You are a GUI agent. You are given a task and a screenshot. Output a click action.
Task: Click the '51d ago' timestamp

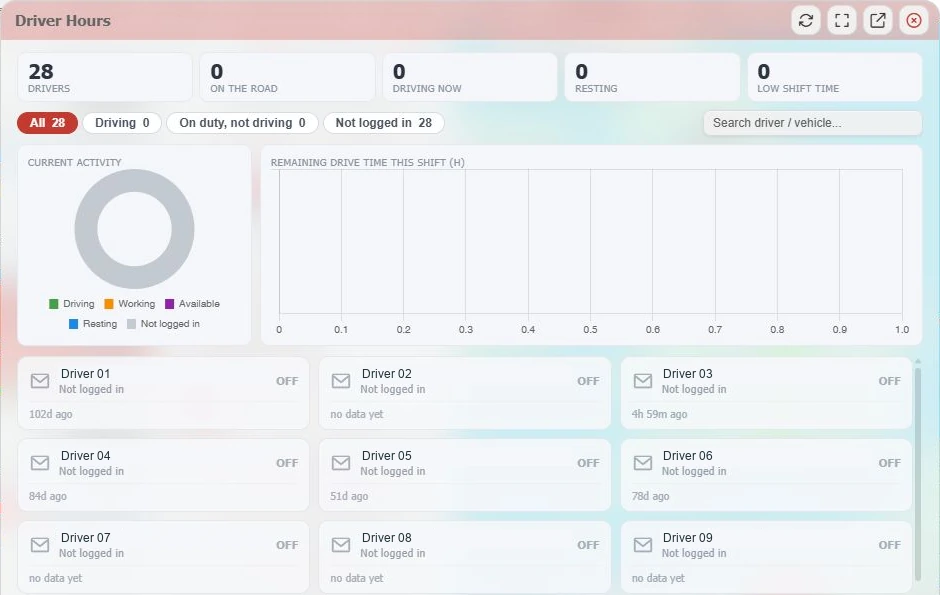349,496
